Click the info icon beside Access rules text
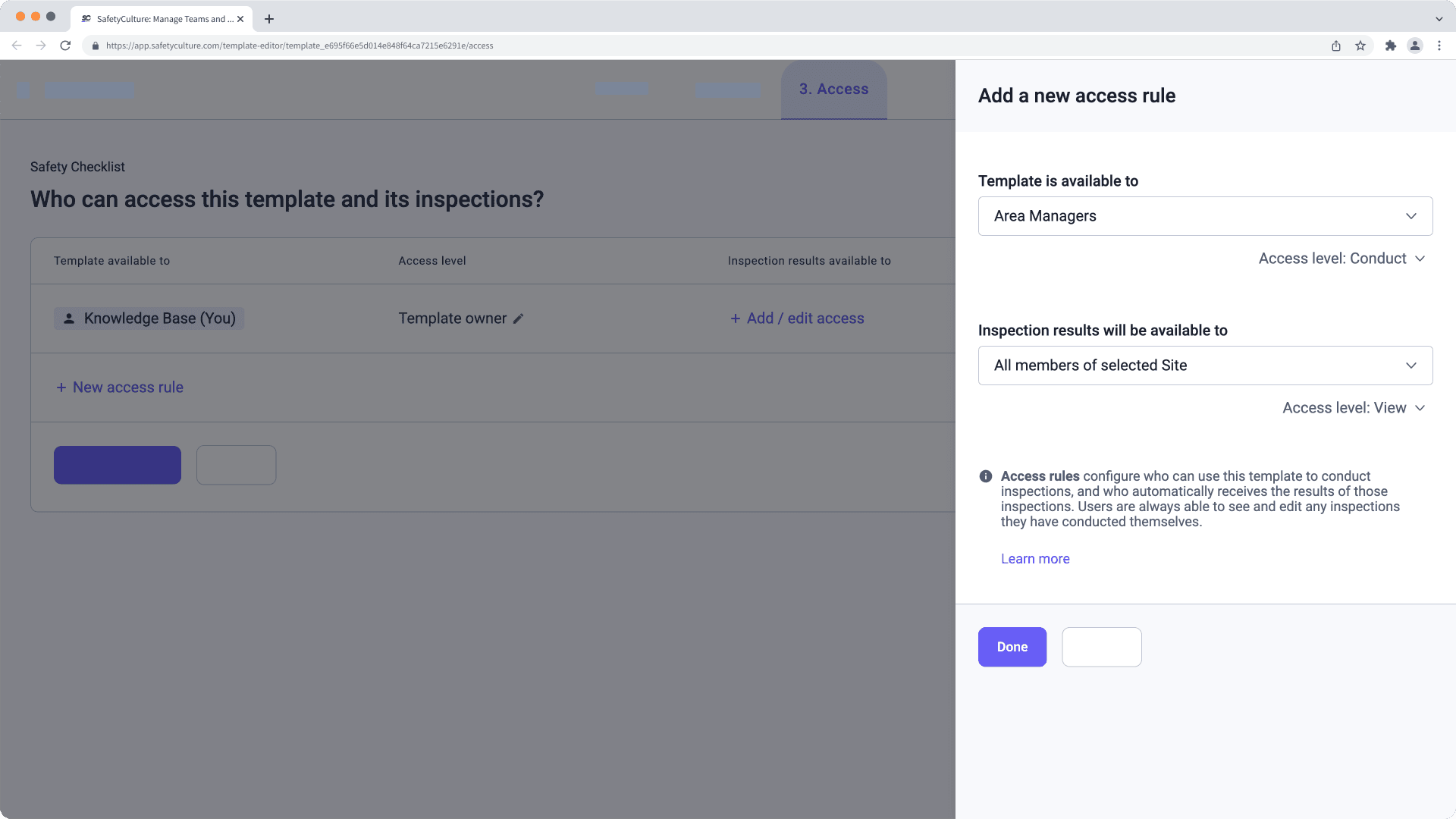The width and height of the screenshot is (1456, 819). click(986, 476)
